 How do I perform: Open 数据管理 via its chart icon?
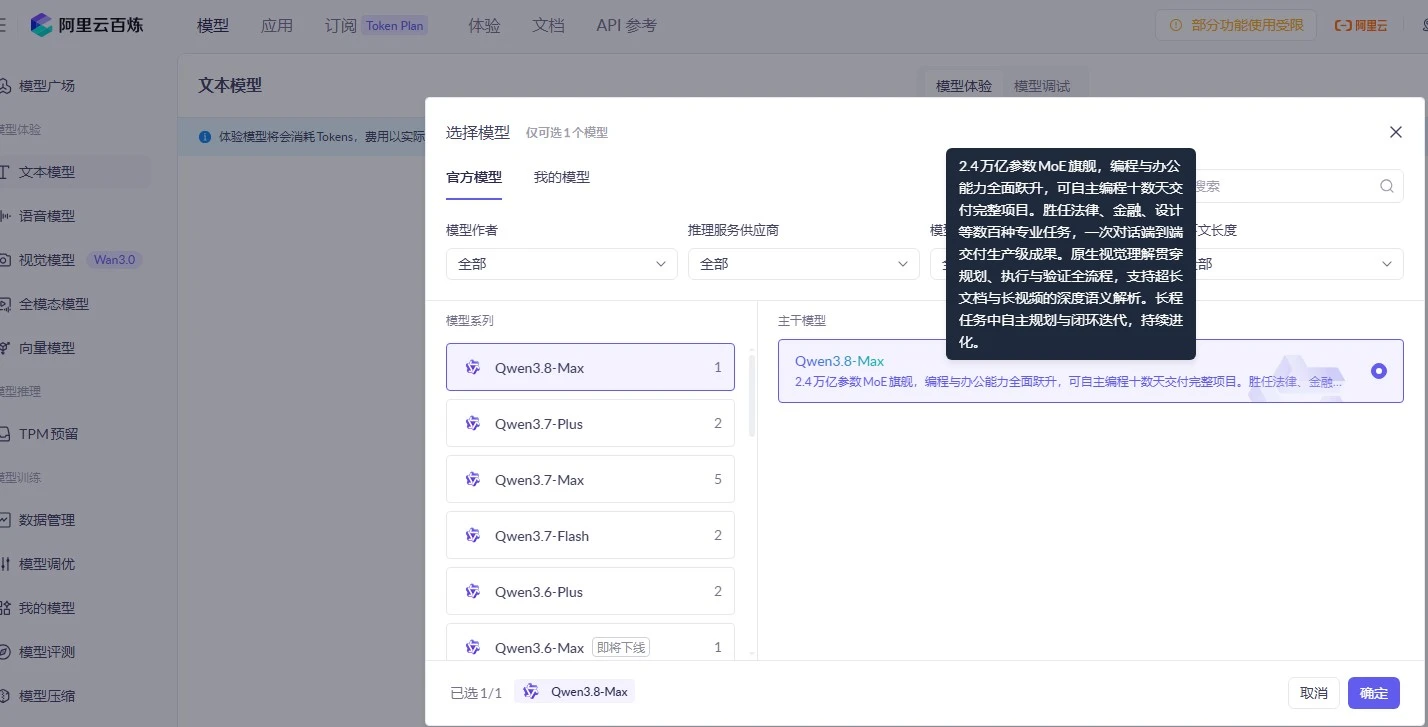[x=5, y=520]
